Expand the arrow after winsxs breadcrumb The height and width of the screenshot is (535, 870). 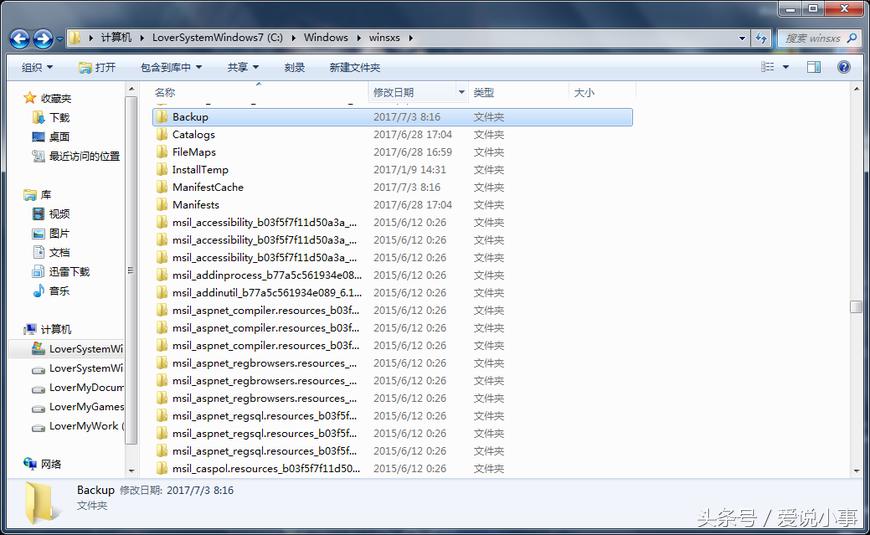(411, 38)
